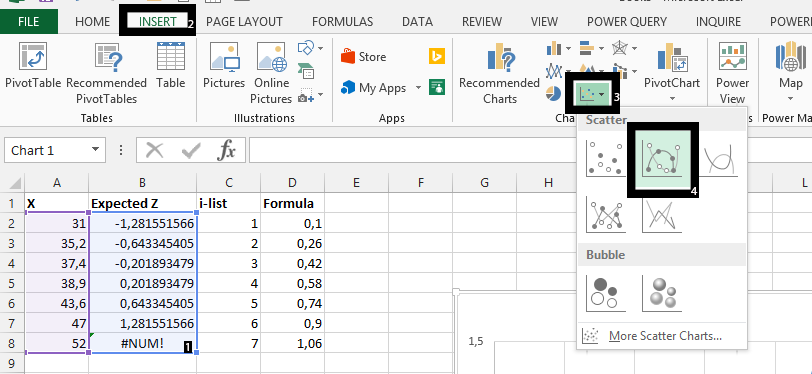Screen dimensions: 812x374
Task: Insert a Bar chart
Action: click(x=587, y=49)
